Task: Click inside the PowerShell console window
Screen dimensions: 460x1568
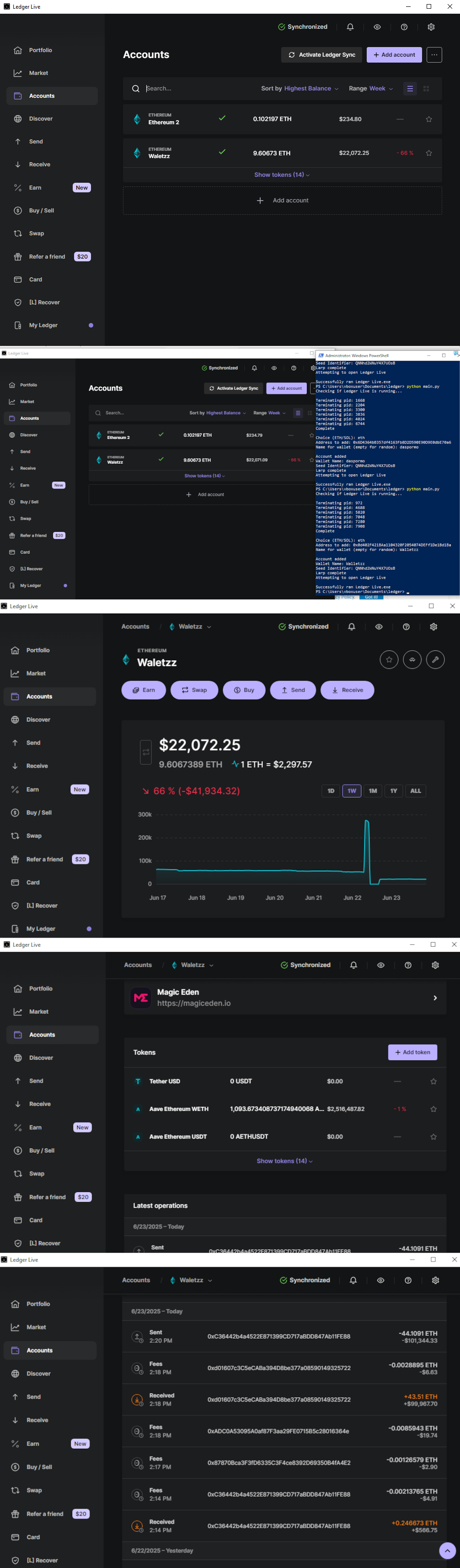Action: click(387, 477)
